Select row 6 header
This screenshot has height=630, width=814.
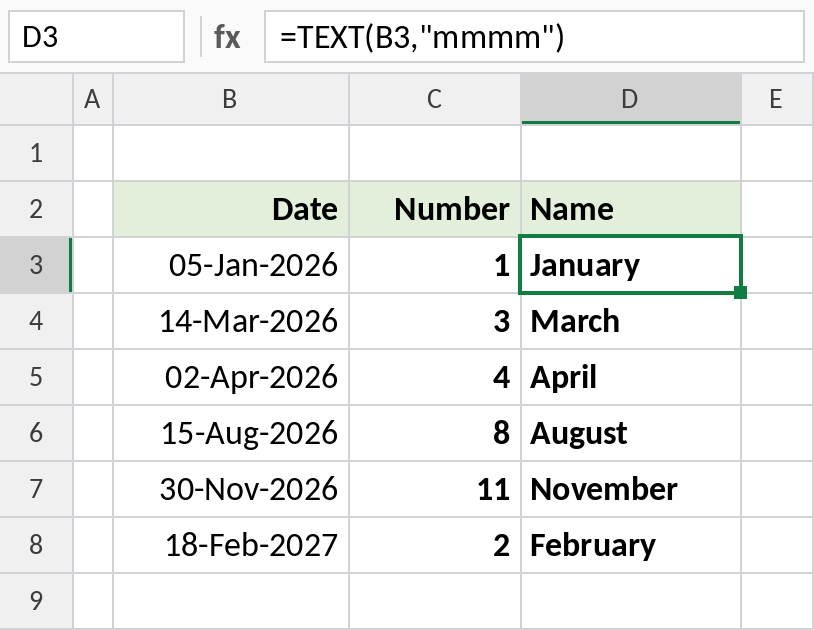[36, 433]
